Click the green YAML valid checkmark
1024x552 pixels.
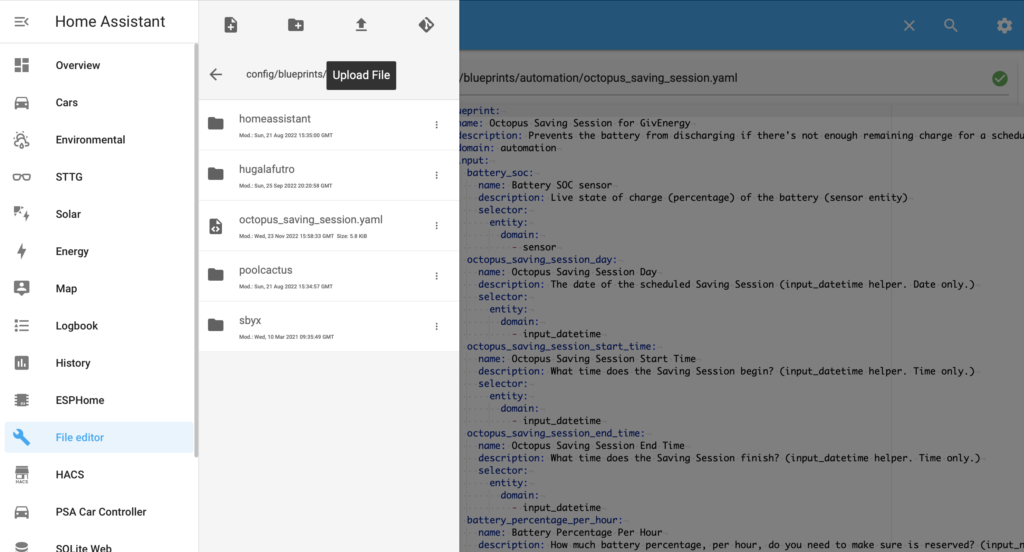coord(1000,78)
